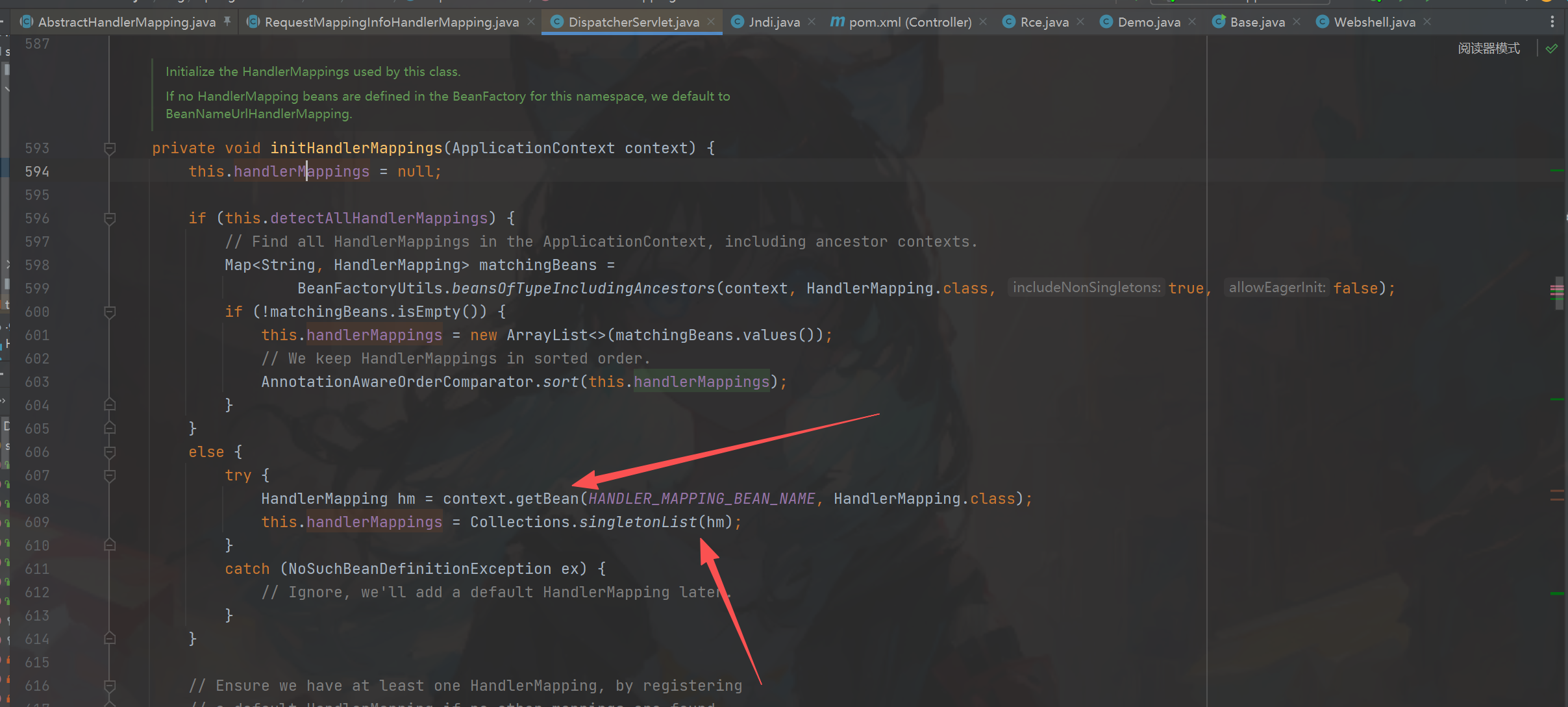Screen dimensions: 1568x707
Task: Switch to the Rce.java tab
Action: (1044, 22)
